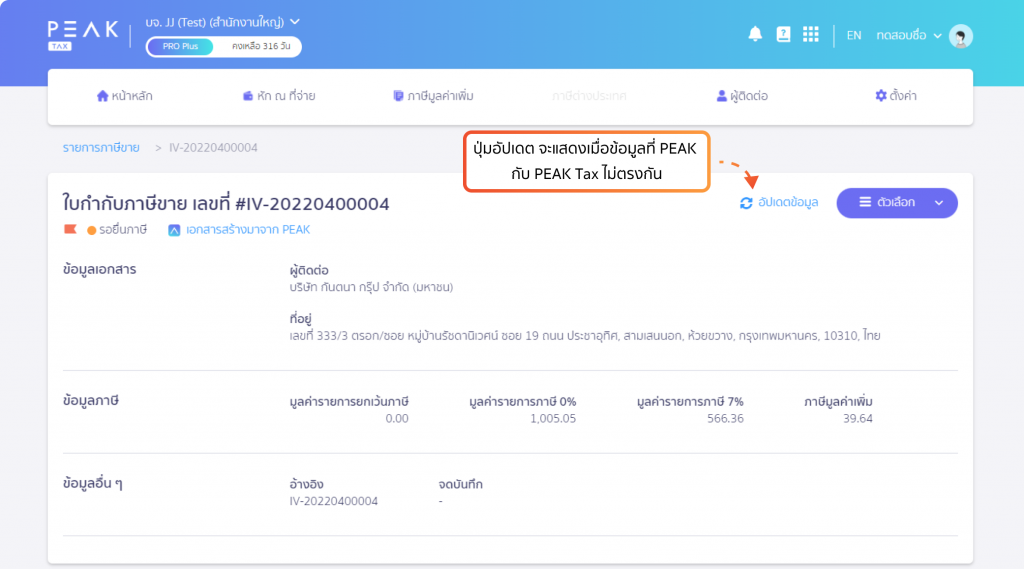Image resolution: width=1024 pixels, height=569 pixels.
Task: Click the ตัวเลือก options button
Action: pos(897,203)
